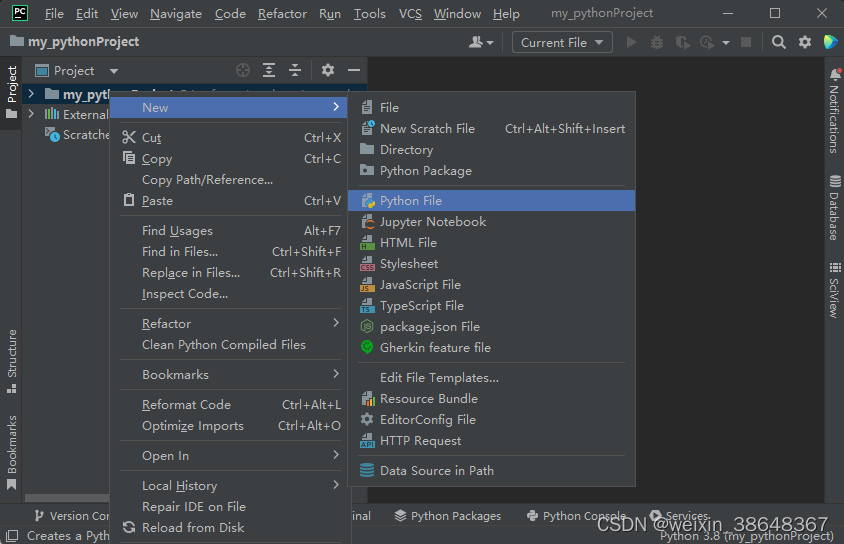Open the Tools menu
Image resolution: width=844 pixels, height=544 pixels.
(x=369, y=13)
